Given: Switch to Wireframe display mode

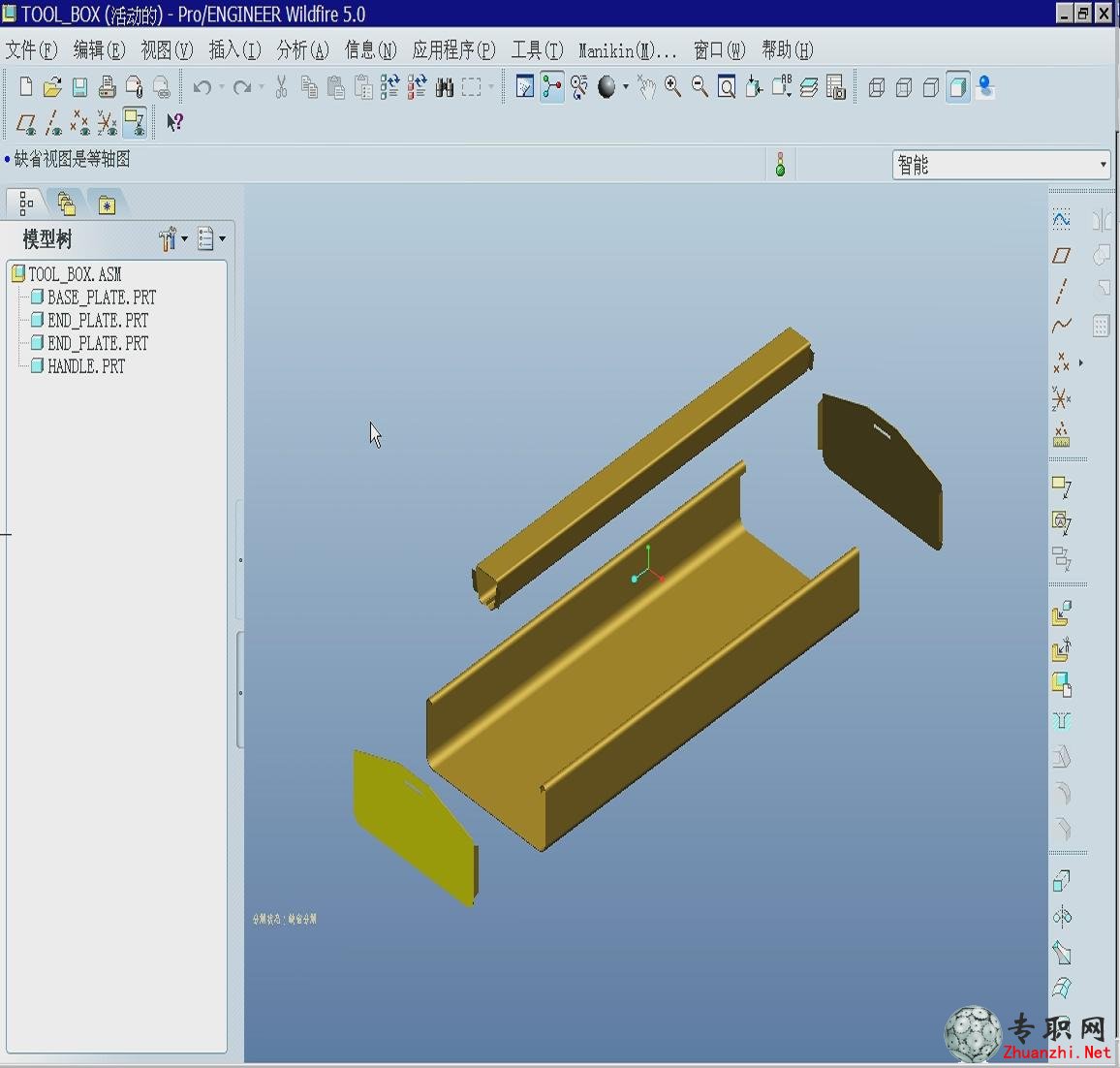Looking at the screenshot, I should click(877, 87).
